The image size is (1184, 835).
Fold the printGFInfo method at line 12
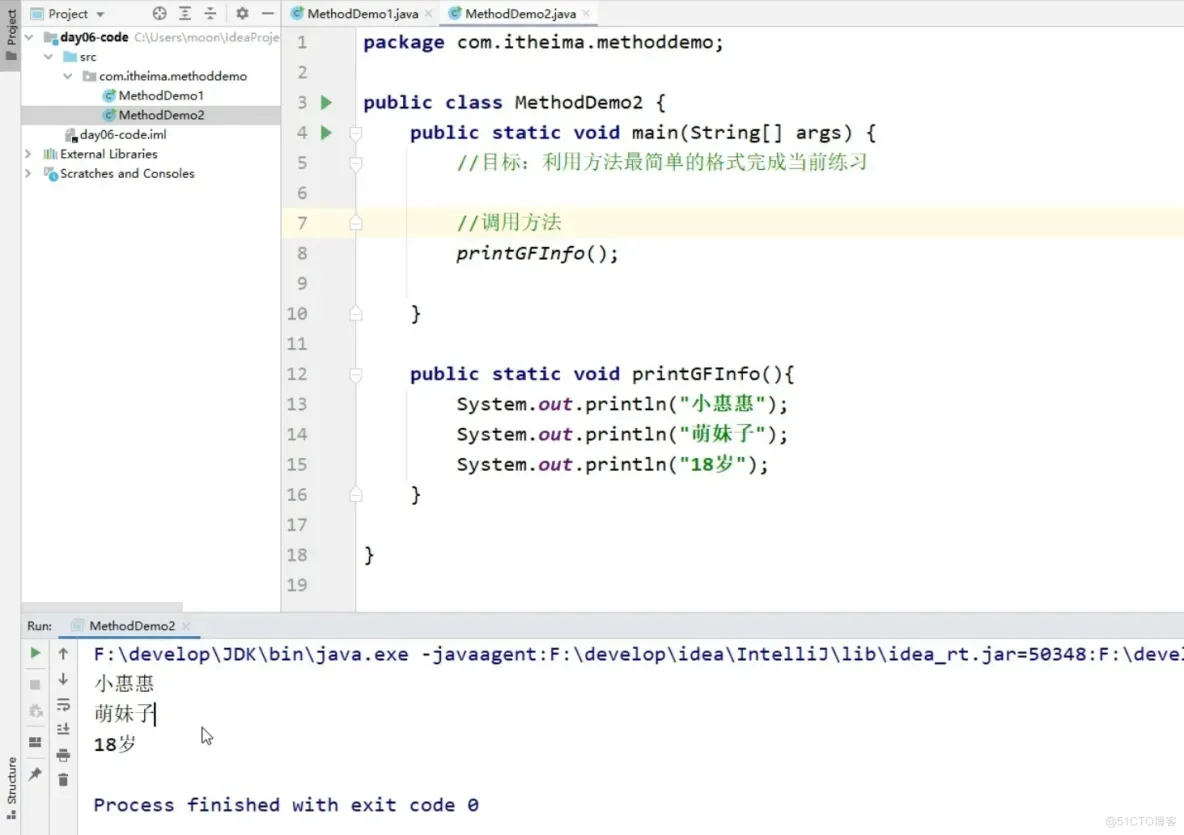356,374
